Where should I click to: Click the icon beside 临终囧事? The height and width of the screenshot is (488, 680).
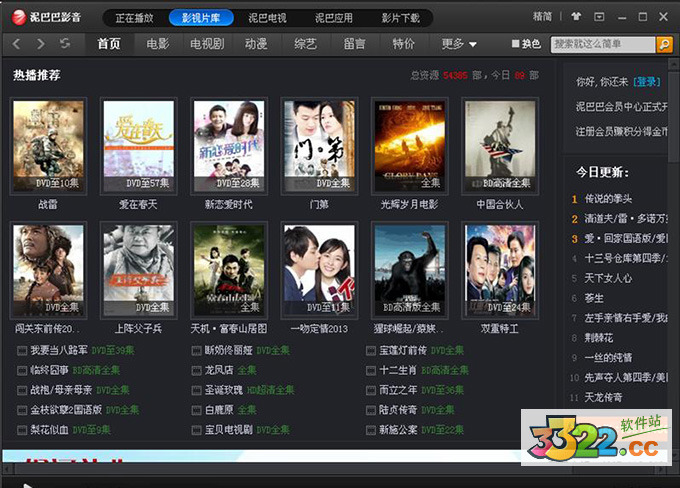click(22, 370)
